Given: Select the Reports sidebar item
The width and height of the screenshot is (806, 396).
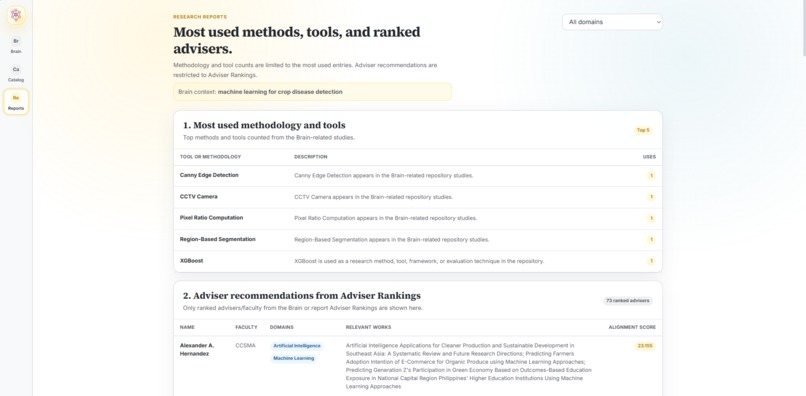Looking at the screenshot, I should point(16,102).
